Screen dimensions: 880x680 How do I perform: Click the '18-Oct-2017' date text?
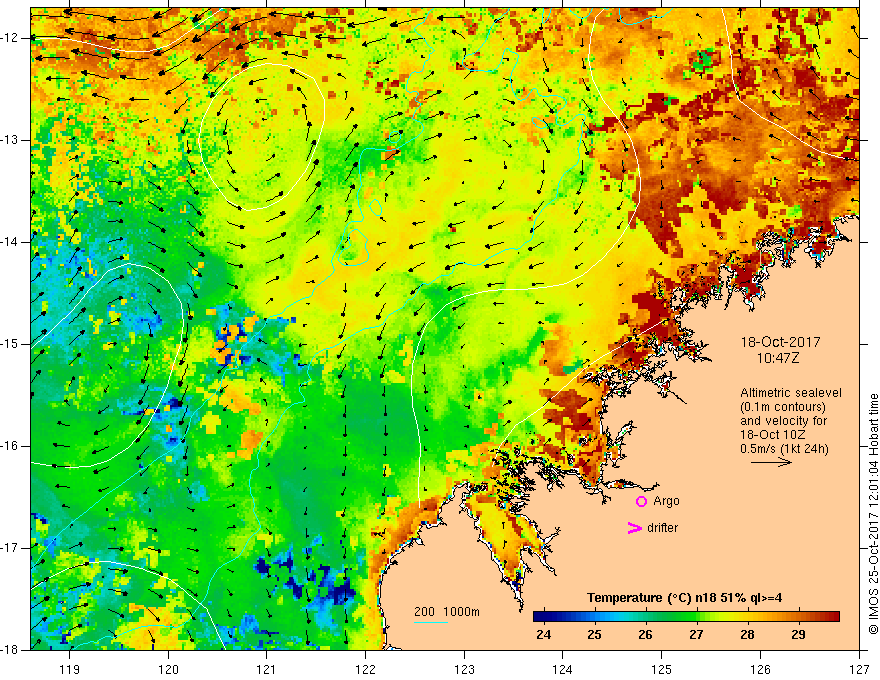pyautogui.click(x=780, y=342)
